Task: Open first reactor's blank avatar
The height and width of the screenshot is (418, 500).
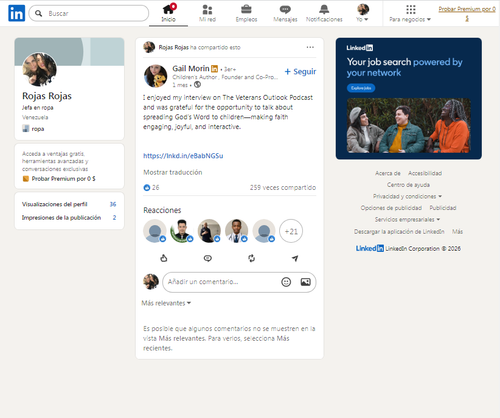Action: (x=155, y=231)
